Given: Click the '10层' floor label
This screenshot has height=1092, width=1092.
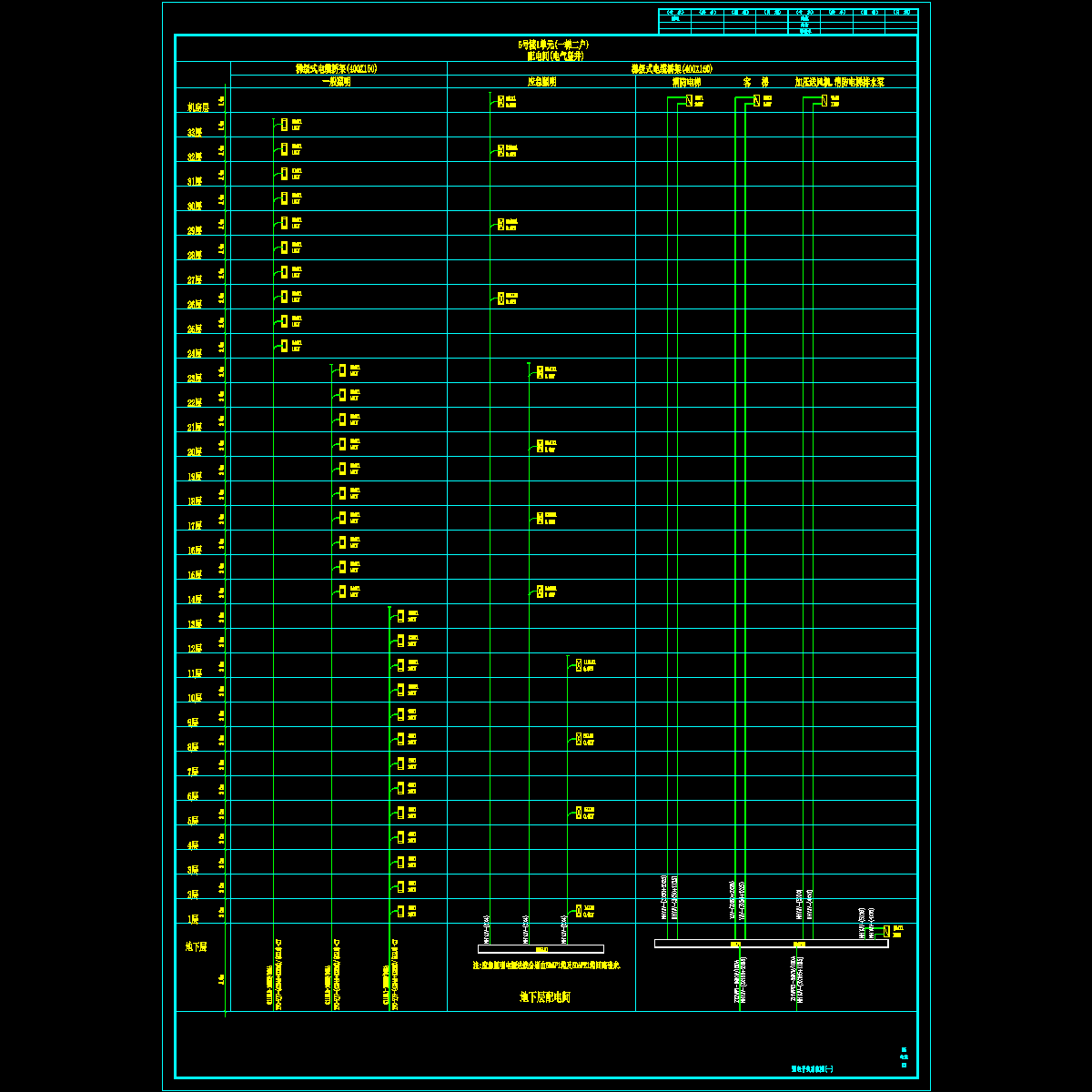Looking at the screenshot, I should (195, 697).
